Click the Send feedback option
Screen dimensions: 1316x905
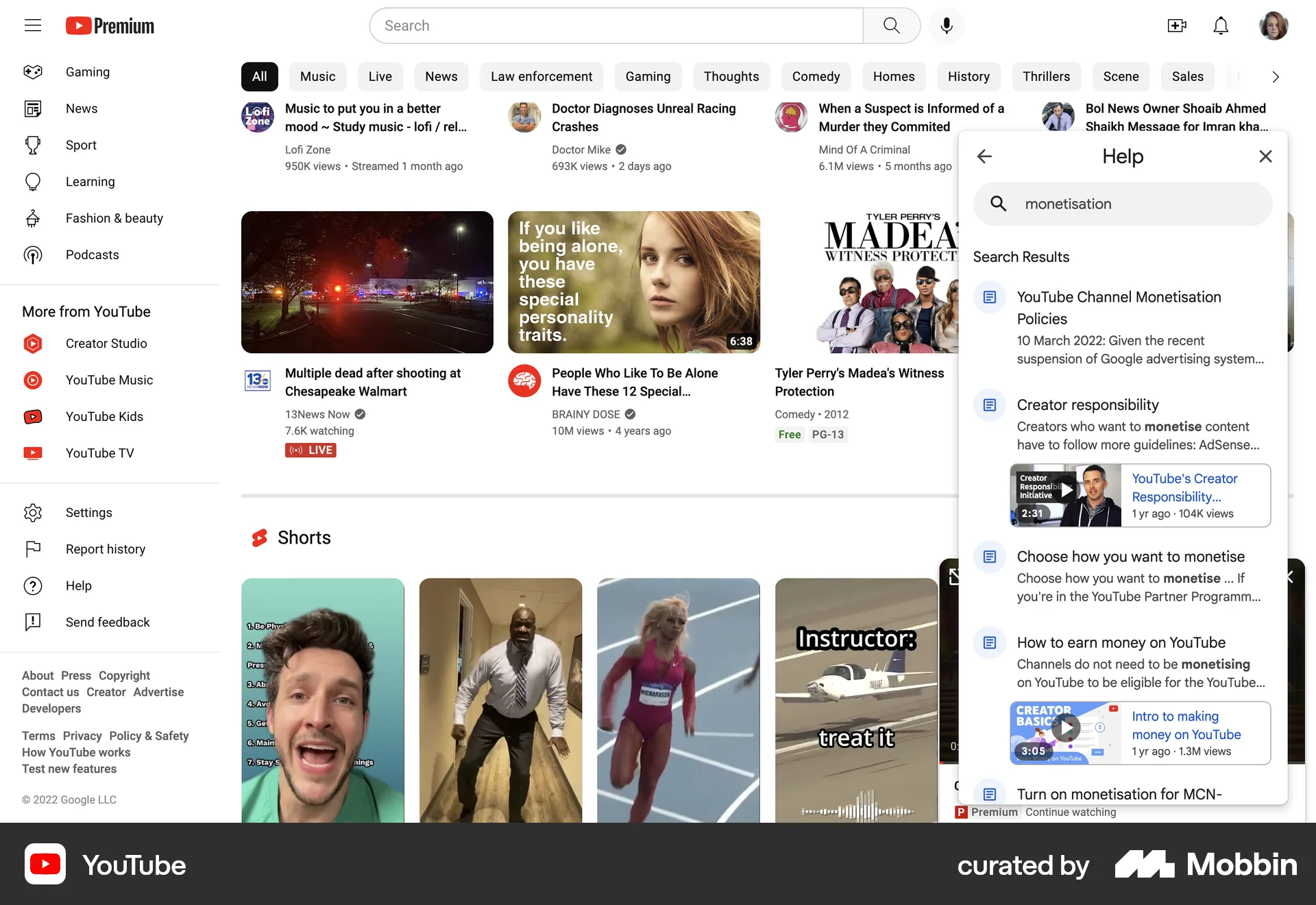[108, 622]
